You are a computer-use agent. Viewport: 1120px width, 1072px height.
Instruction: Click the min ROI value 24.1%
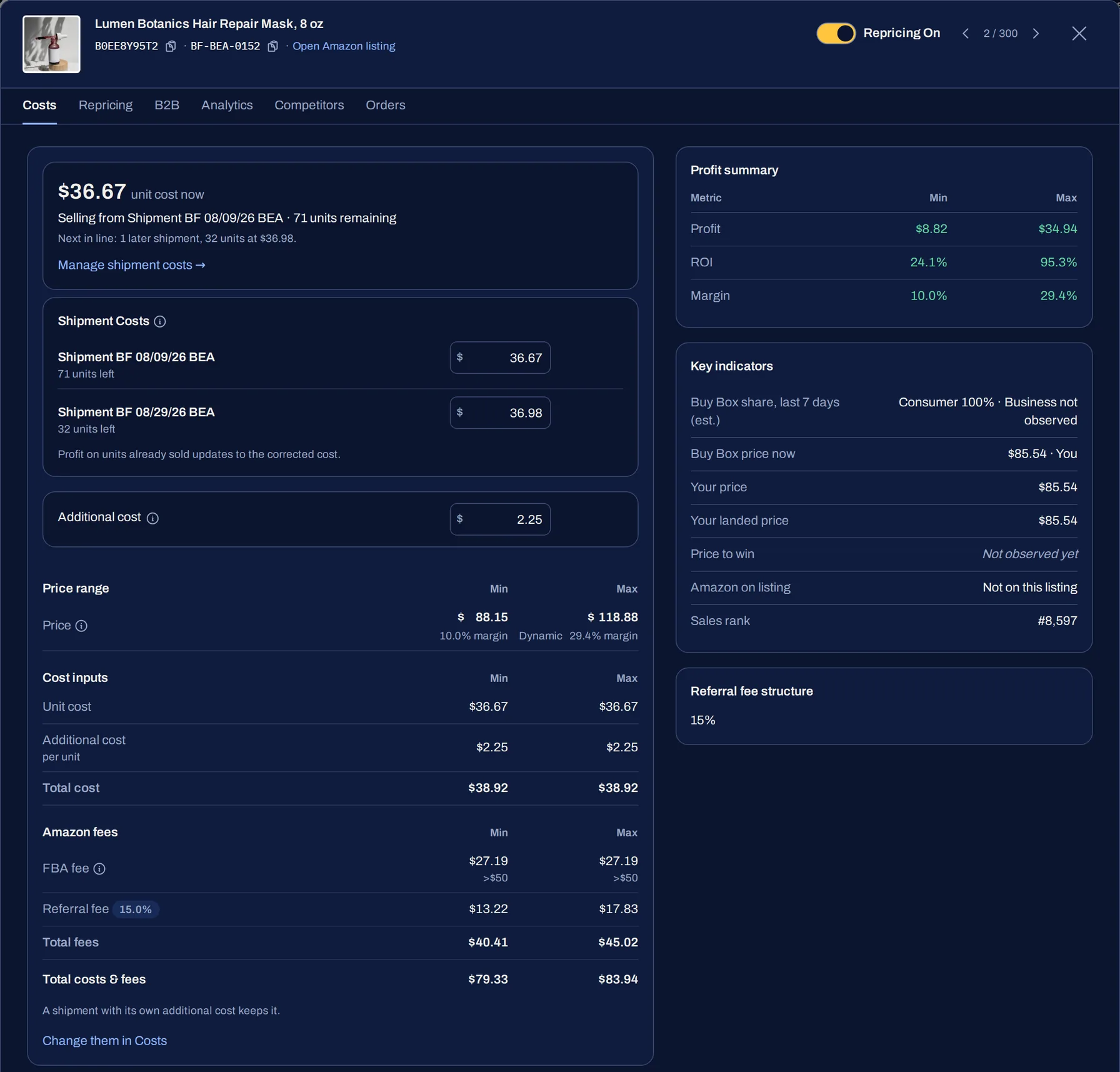coord(929,263)
